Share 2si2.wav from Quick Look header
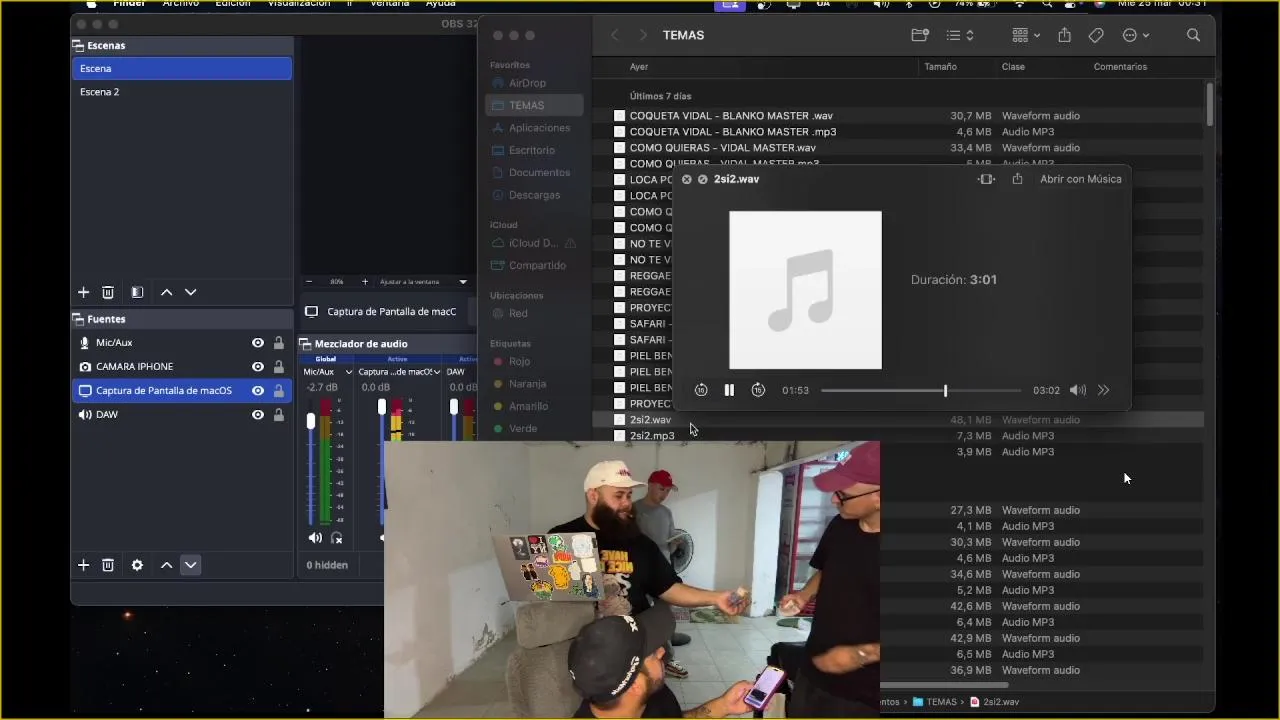The image size is (1280, 720). point(1017,179)
